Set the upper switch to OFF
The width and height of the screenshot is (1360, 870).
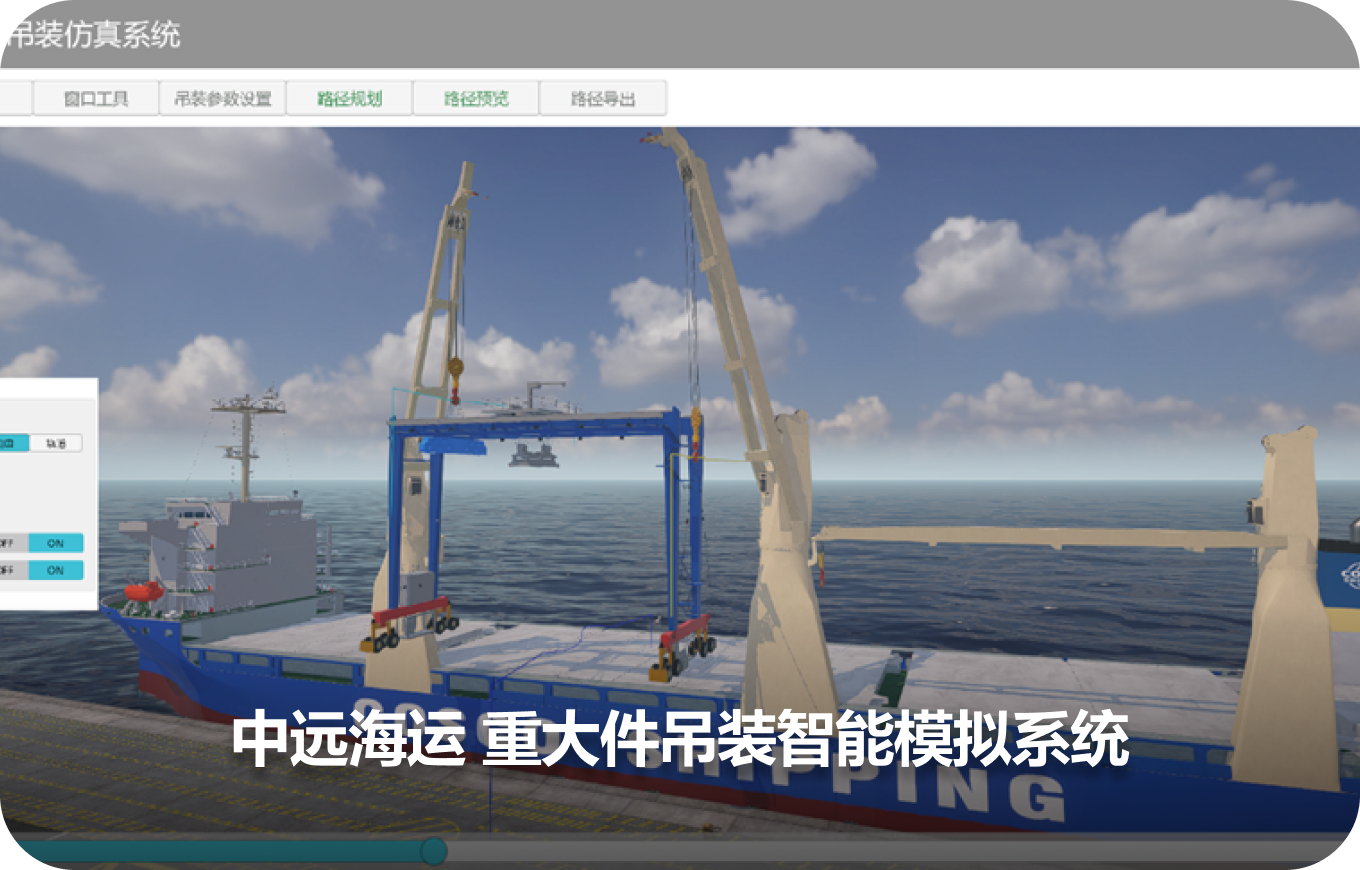click(10, 543)
